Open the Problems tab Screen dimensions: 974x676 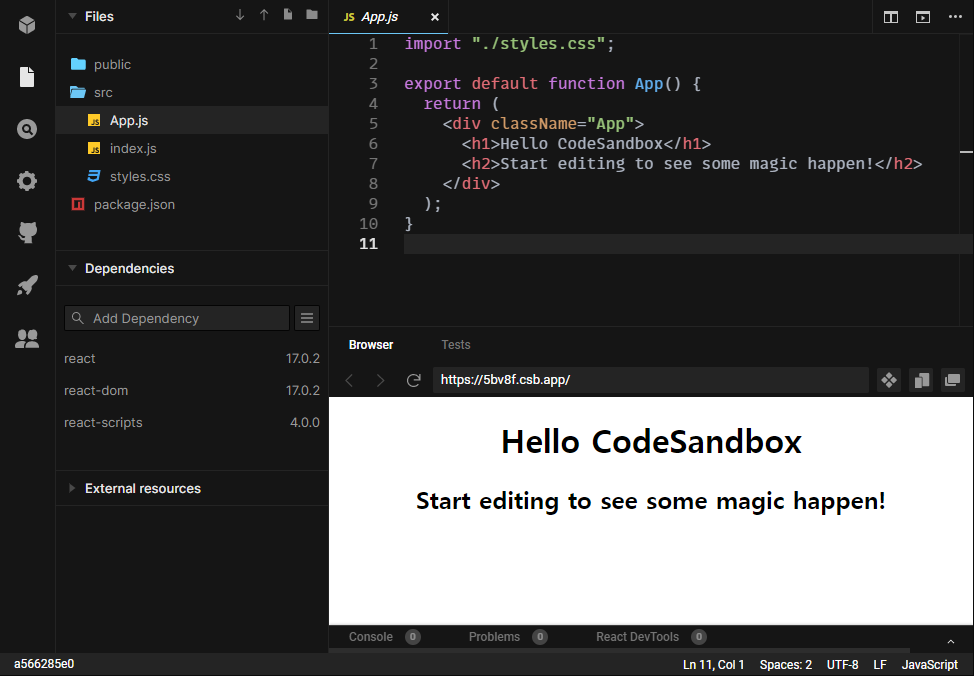(507, 637)
